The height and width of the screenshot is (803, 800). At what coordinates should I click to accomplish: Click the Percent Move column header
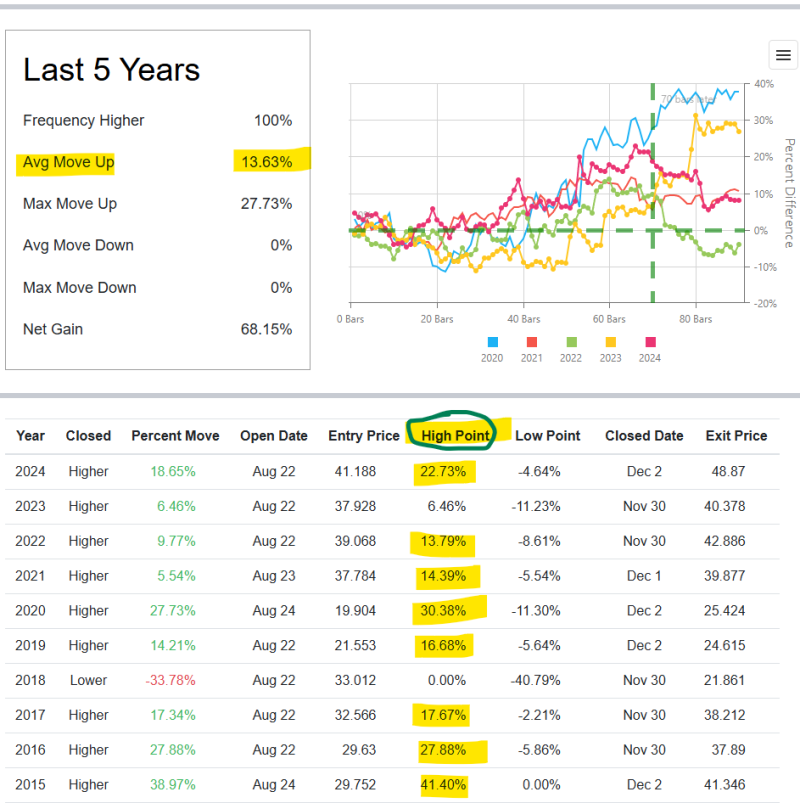175,436
